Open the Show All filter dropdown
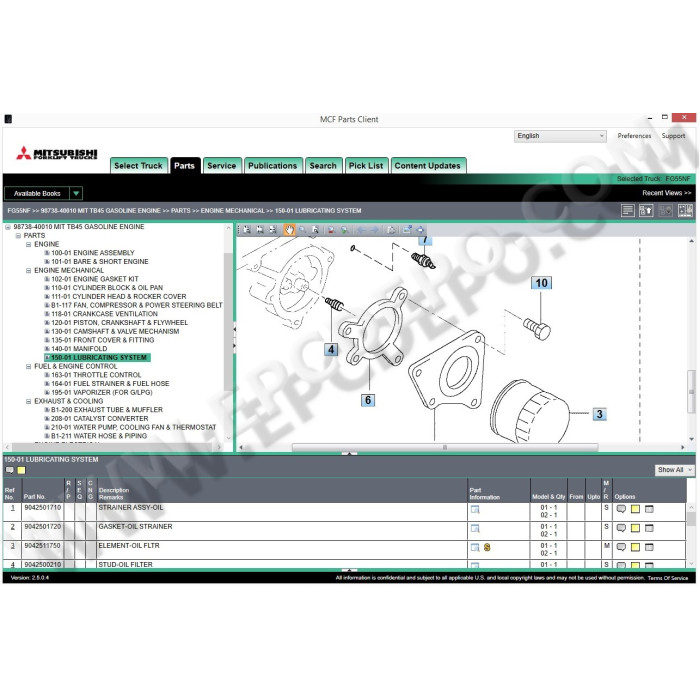Screen dimensions: 700x700 point(675,470)
